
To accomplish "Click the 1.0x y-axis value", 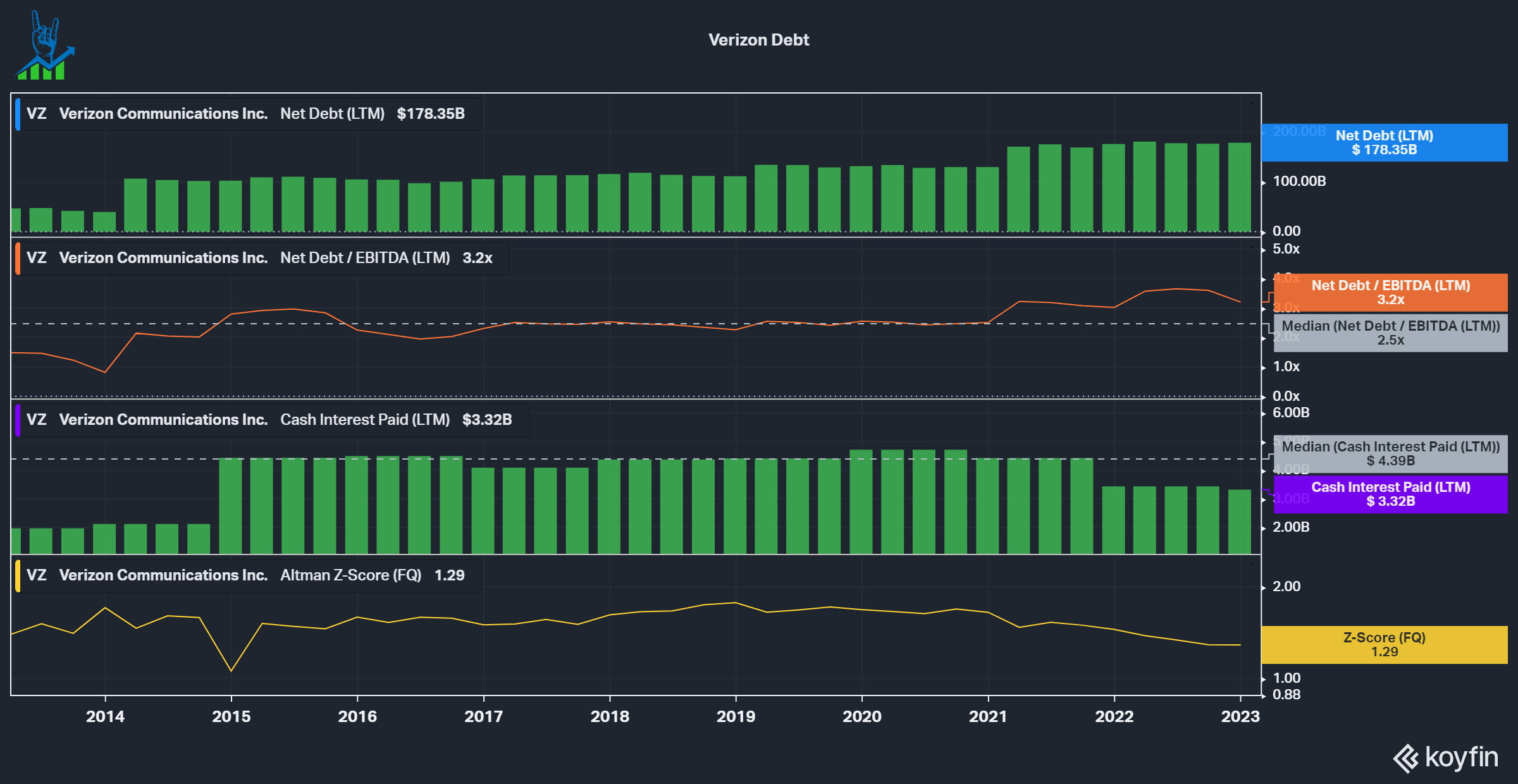I will tap(1286, 367).
